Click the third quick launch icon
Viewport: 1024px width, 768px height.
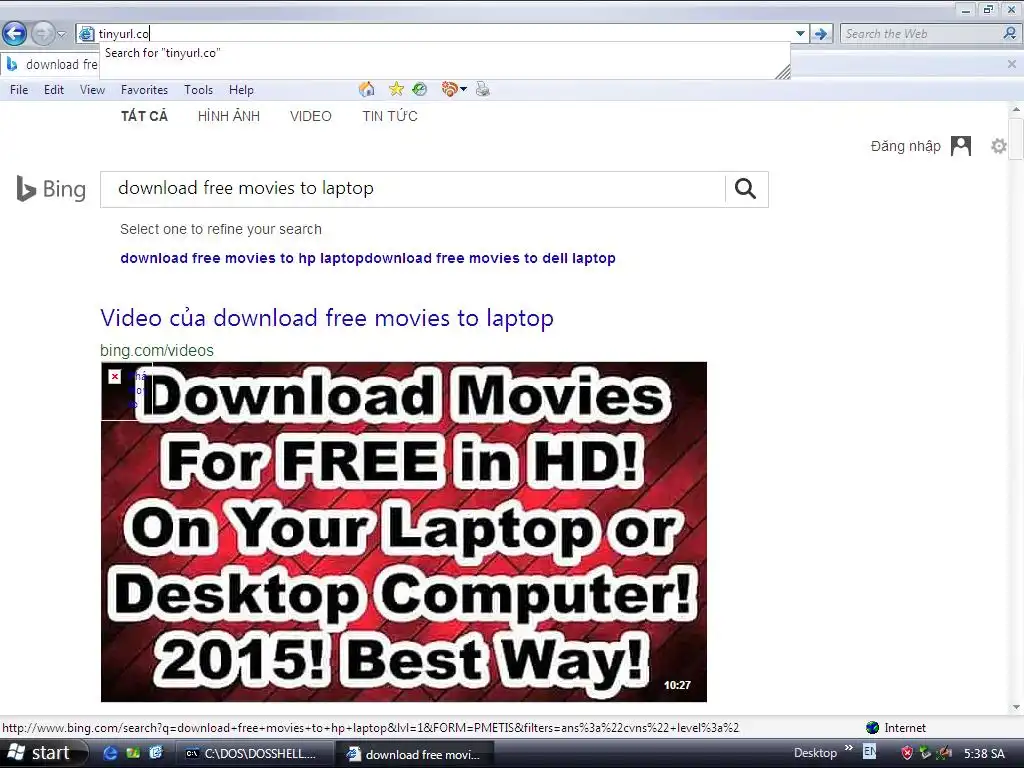coord(155,754)
